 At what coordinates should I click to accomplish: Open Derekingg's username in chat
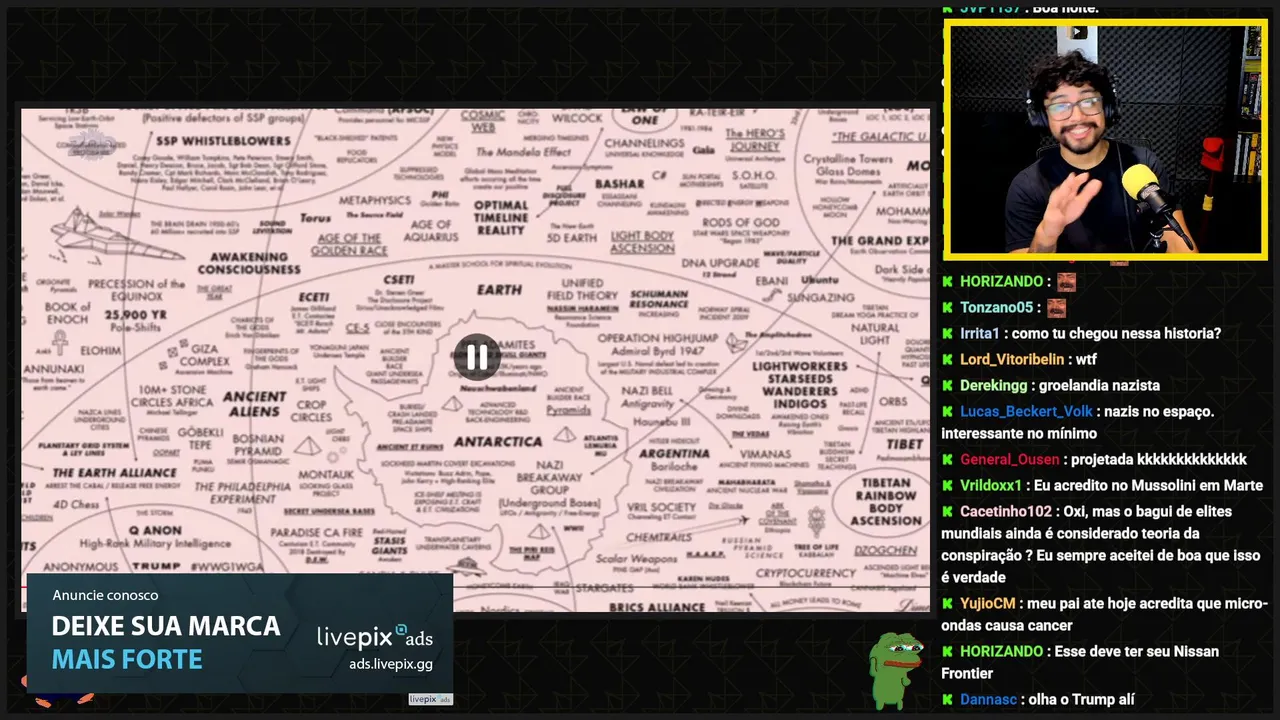994,385
